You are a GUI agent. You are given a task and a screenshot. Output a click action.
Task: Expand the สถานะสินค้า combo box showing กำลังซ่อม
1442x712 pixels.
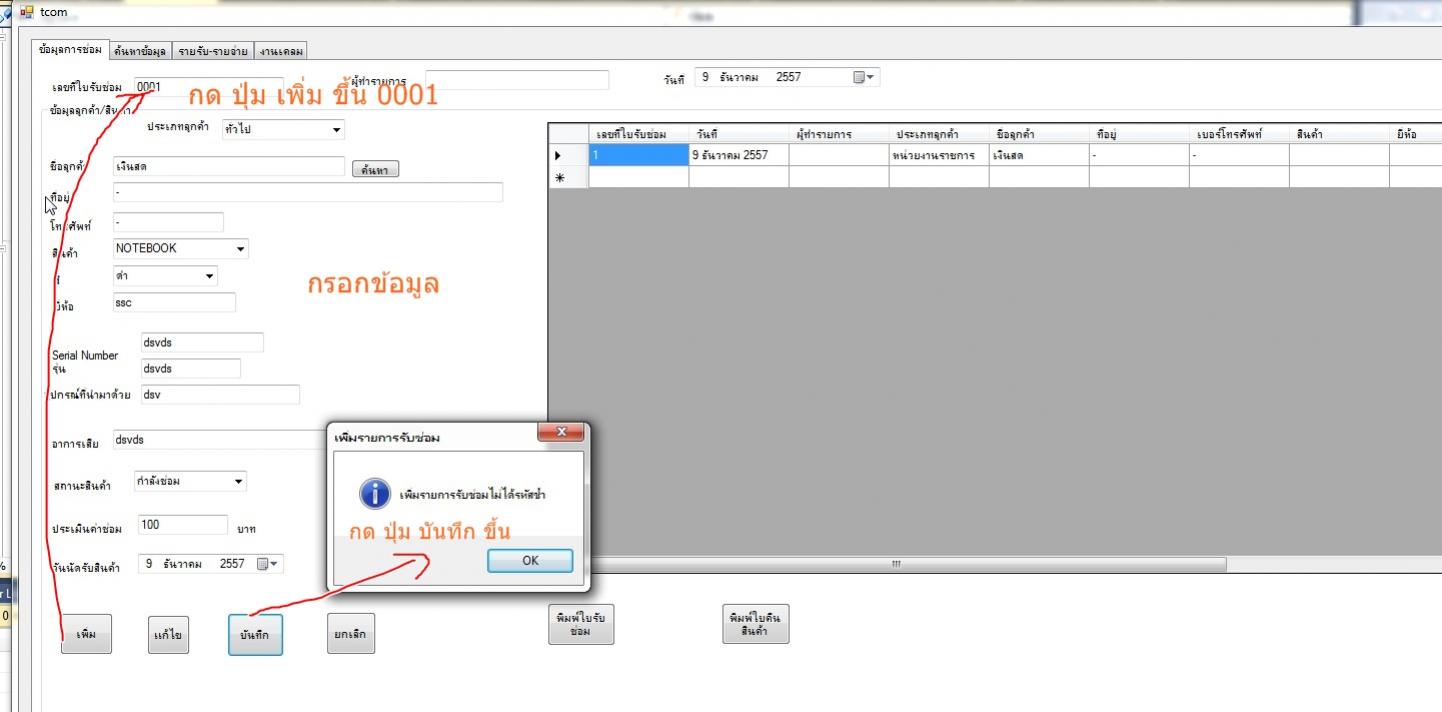click(x=238, y=482)
